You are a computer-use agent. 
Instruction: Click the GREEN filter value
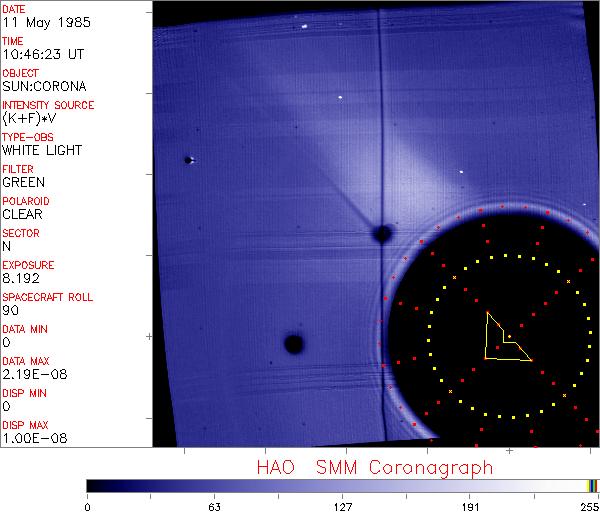23,182
